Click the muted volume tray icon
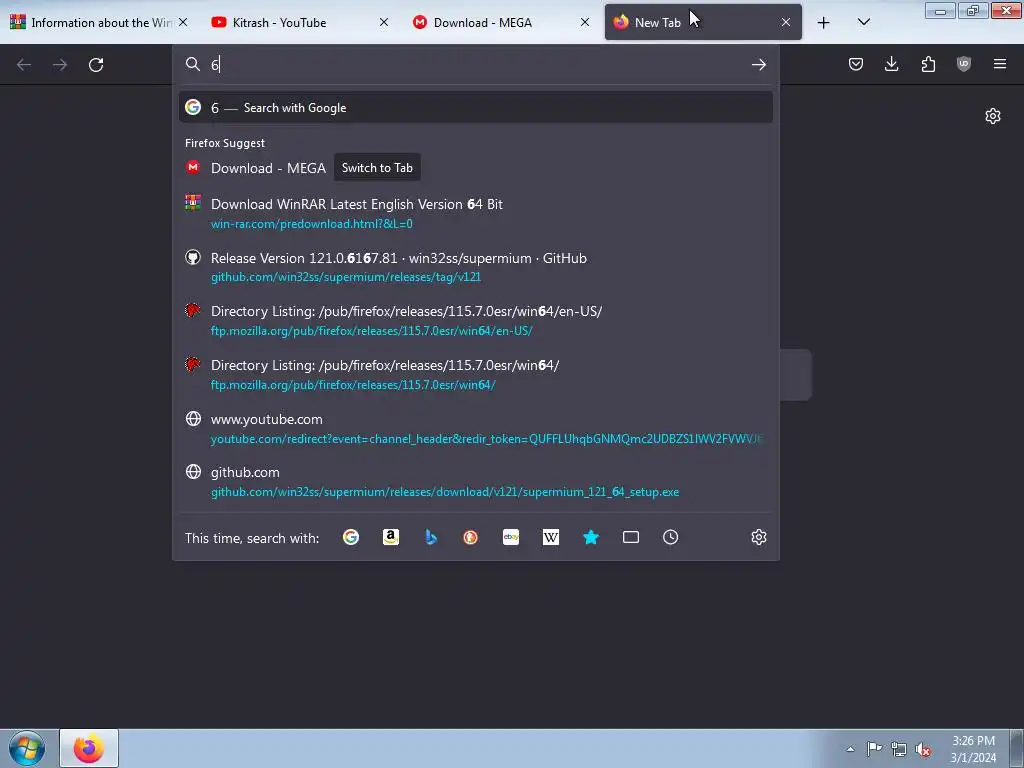The image size is (1024, 768). 923,749
